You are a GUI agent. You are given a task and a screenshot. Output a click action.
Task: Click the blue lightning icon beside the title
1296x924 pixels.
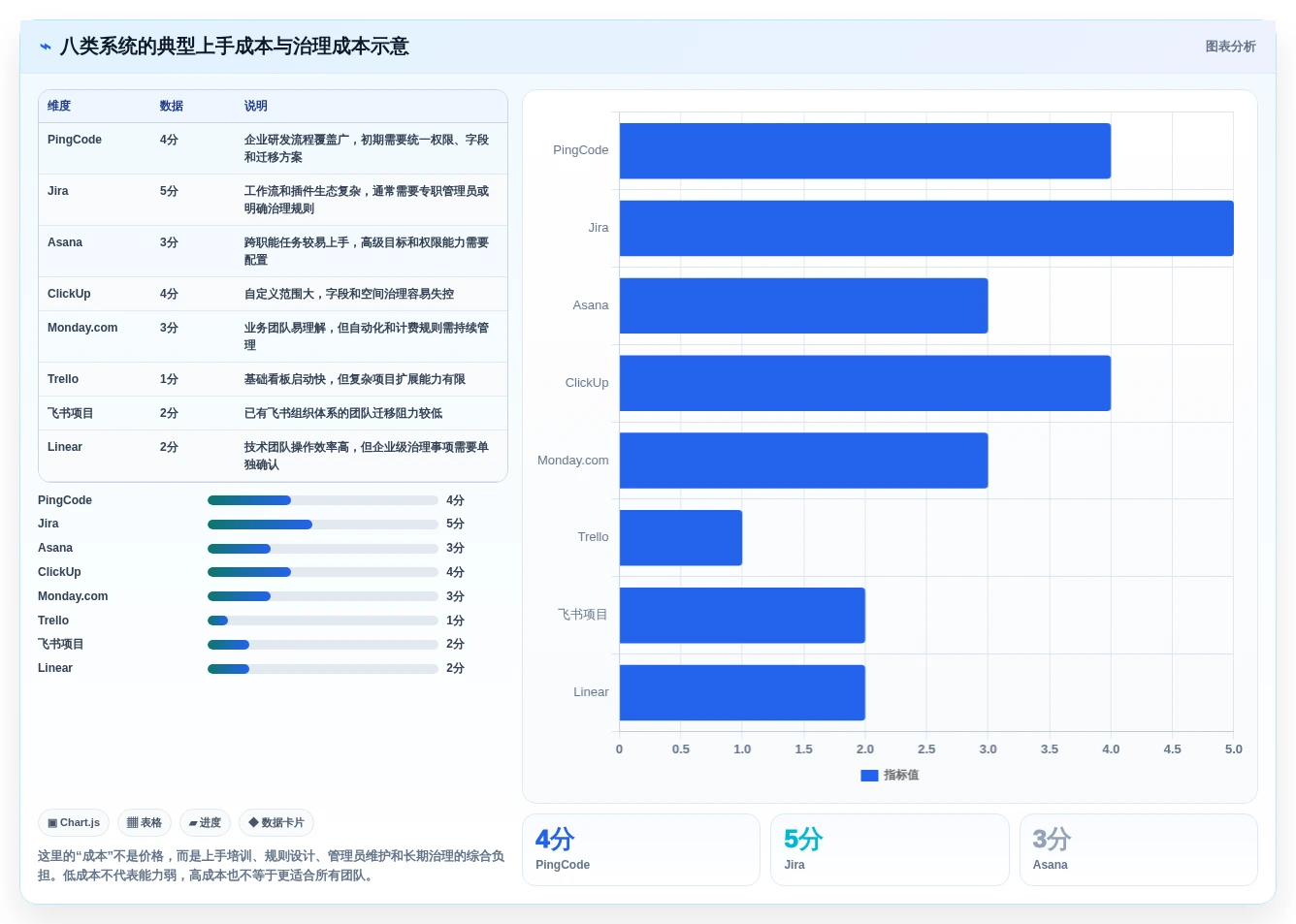46,47
